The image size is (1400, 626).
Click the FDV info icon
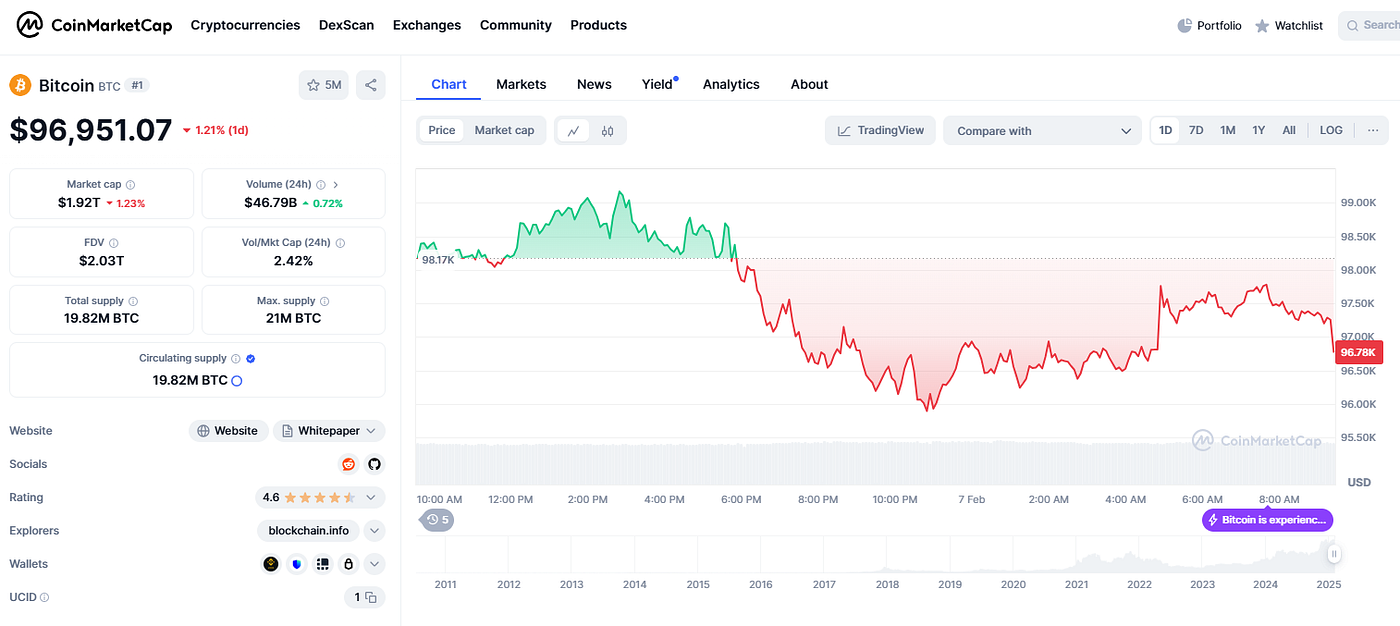pos(113,243)
